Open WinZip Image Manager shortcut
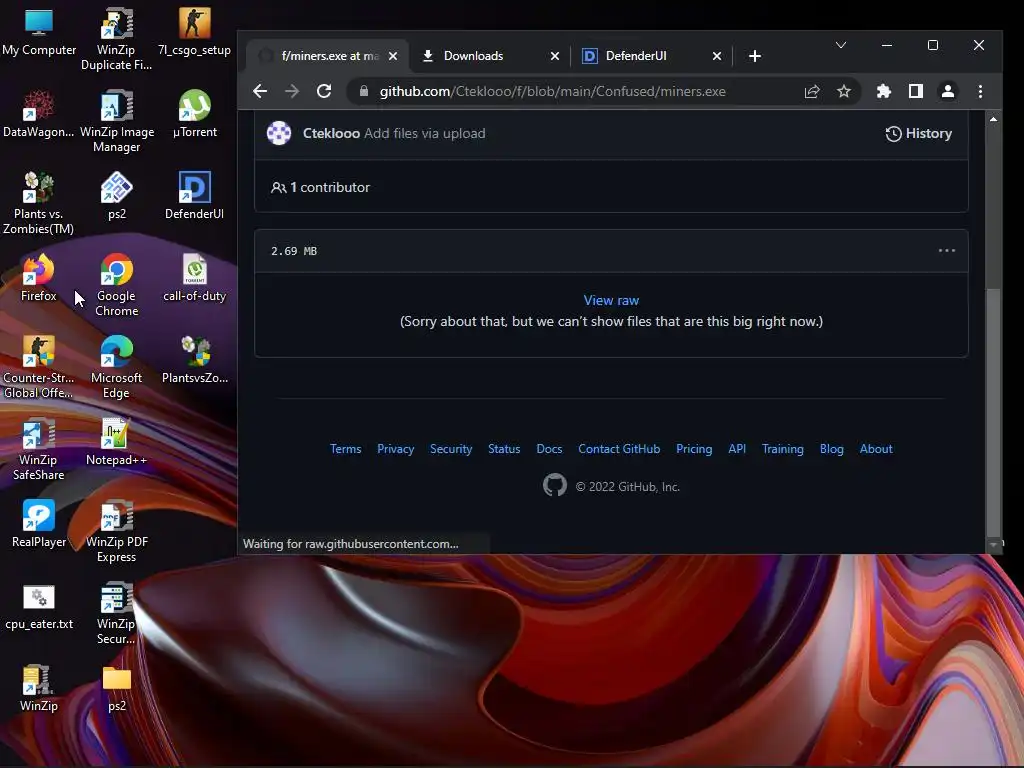Screen dimensions: 1024x768 (x=116, y=121)
